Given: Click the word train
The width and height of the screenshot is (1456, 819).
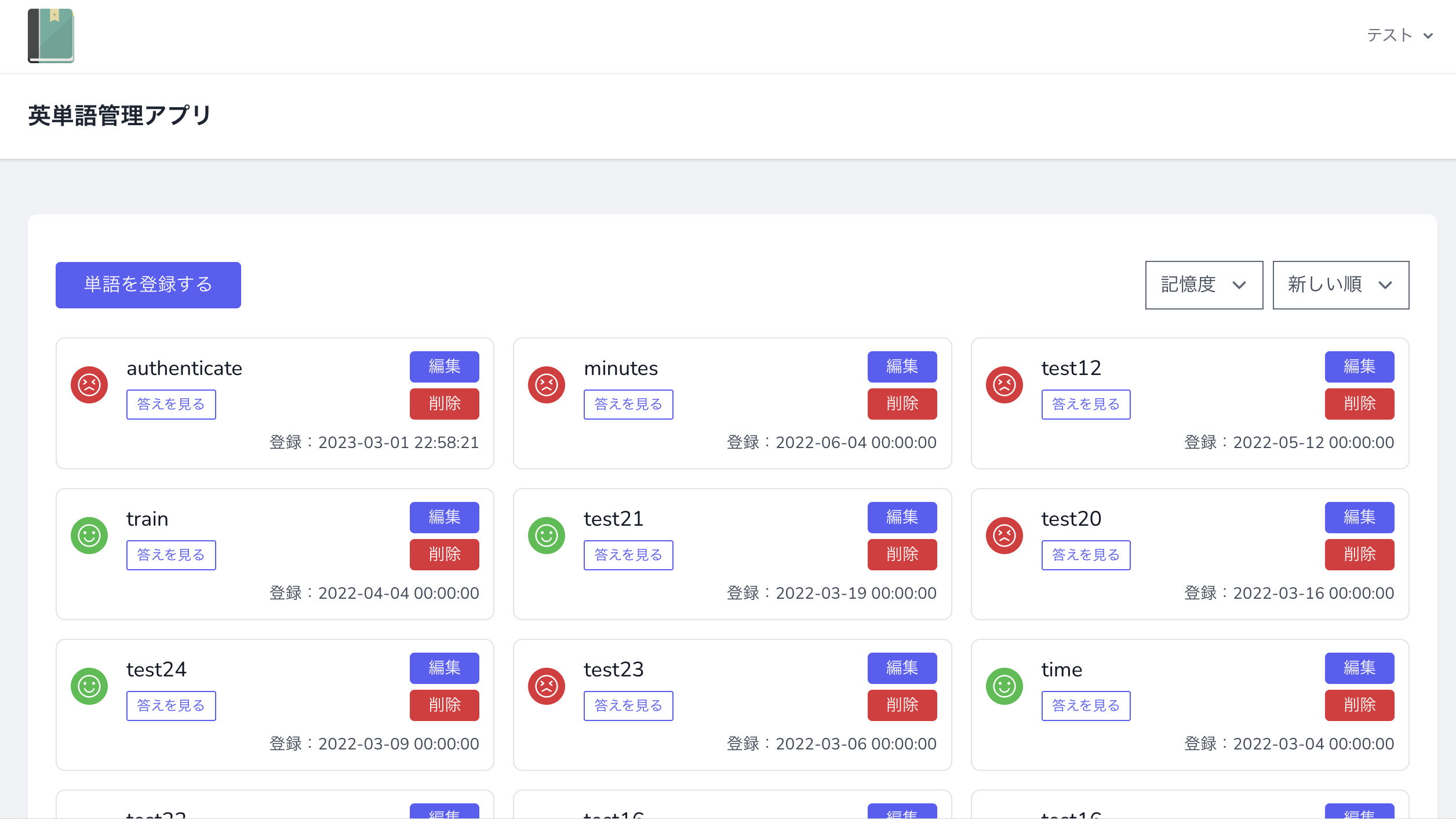Looking at the screenshot, I should [147, 519].
